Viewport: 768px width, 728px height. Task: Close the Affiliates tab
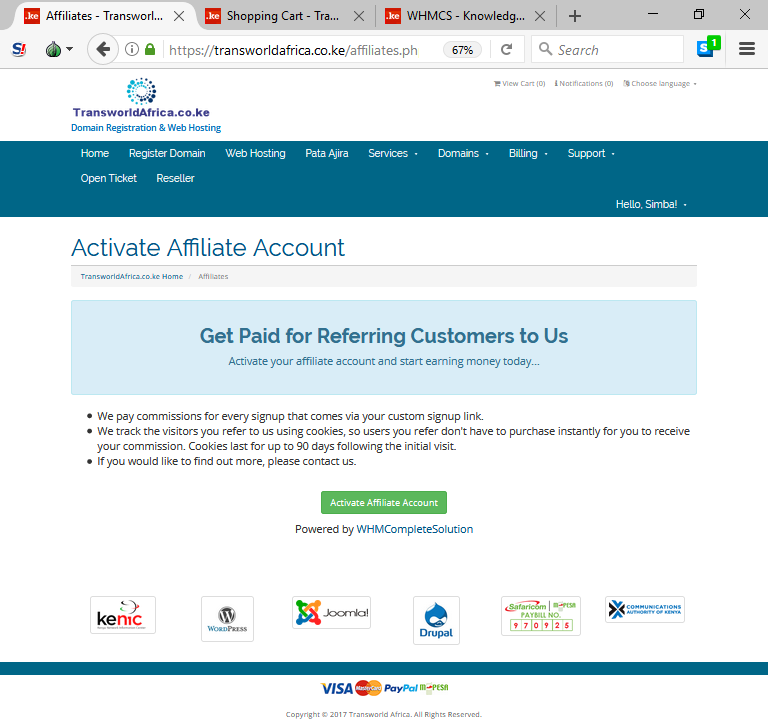click(x=179, y=16)
